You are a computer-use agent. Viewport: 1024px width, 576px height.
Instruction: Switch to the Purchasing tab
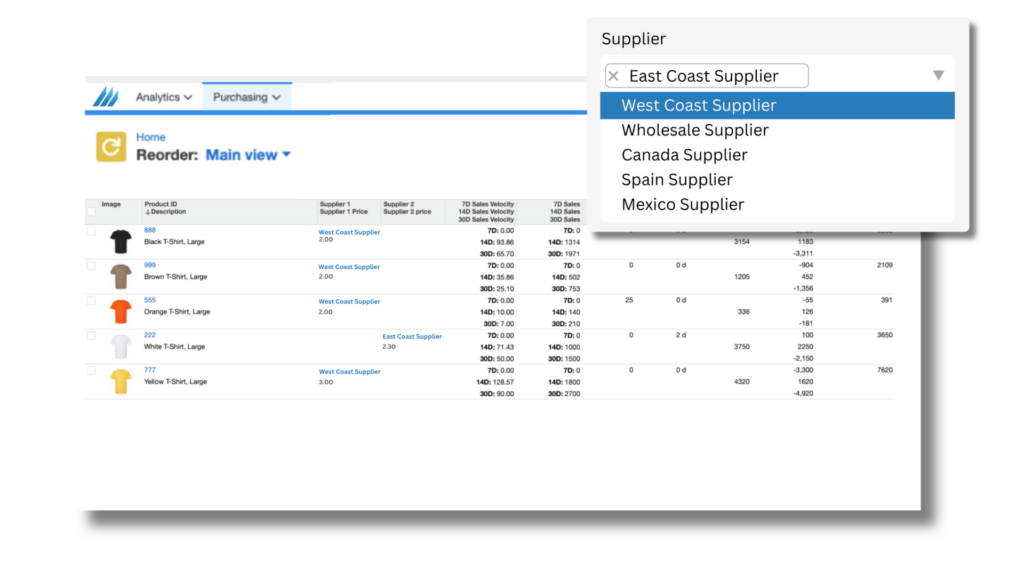[240, 97]
